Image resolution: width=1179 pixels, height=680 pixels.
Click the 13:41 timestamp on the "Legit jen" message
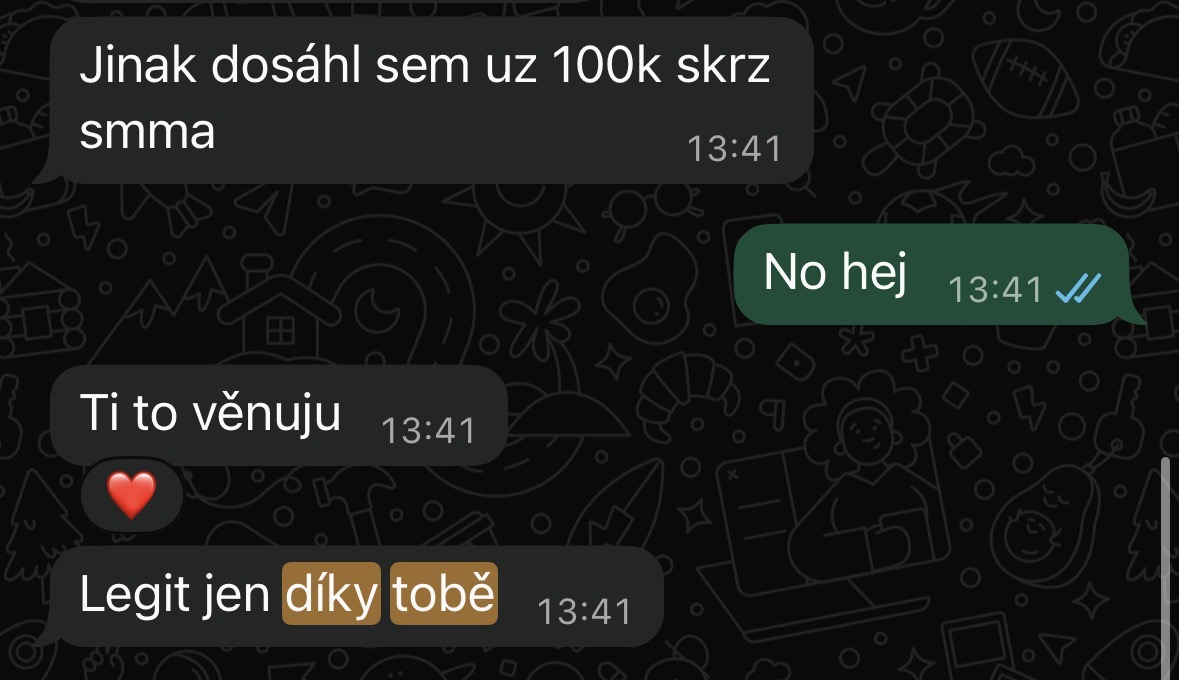585,612
